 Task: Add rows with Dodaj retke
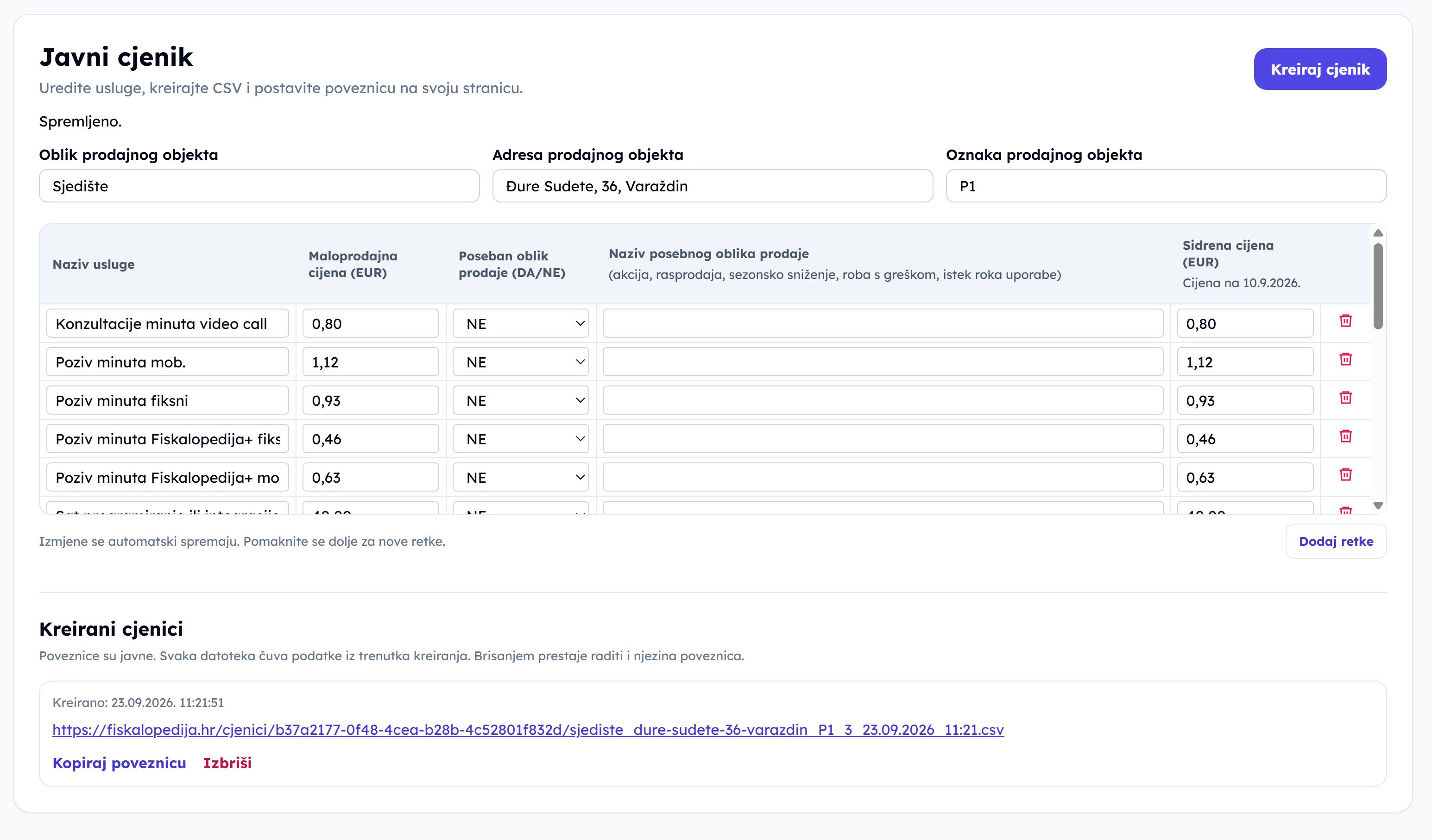coord(1336,542)
